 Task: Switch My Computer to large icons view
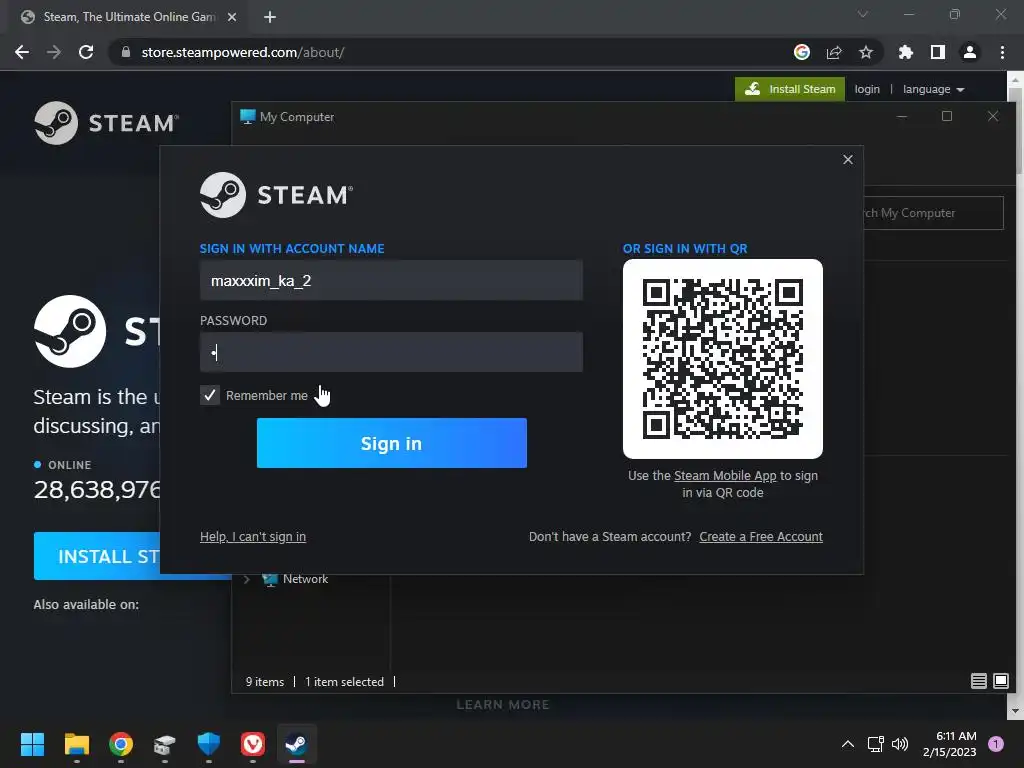click(1000, 681)
